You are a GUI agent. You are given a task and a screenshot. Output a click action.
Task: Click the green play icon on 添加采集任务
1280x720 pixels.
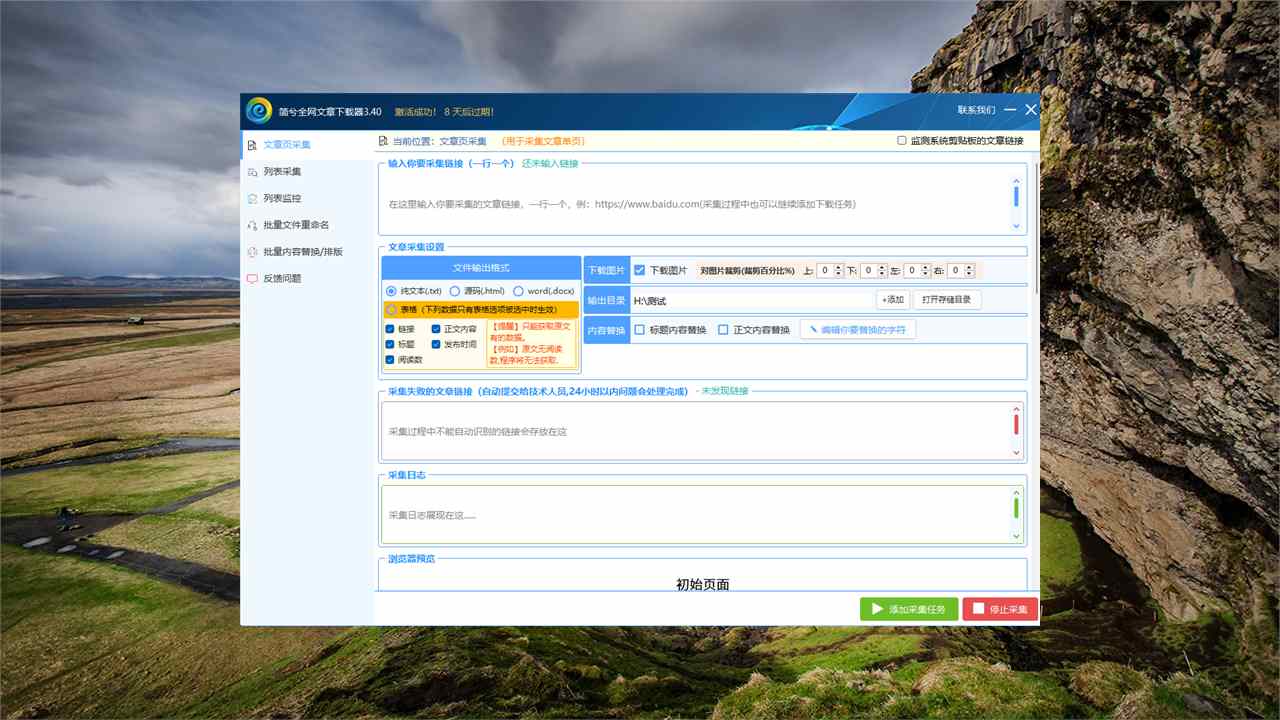(877, 609)
